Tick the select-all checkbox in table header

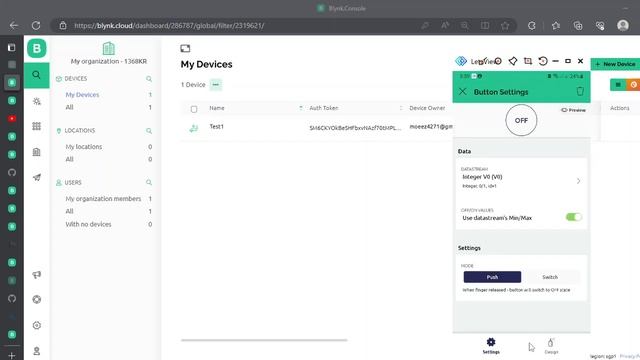[194, 109]
